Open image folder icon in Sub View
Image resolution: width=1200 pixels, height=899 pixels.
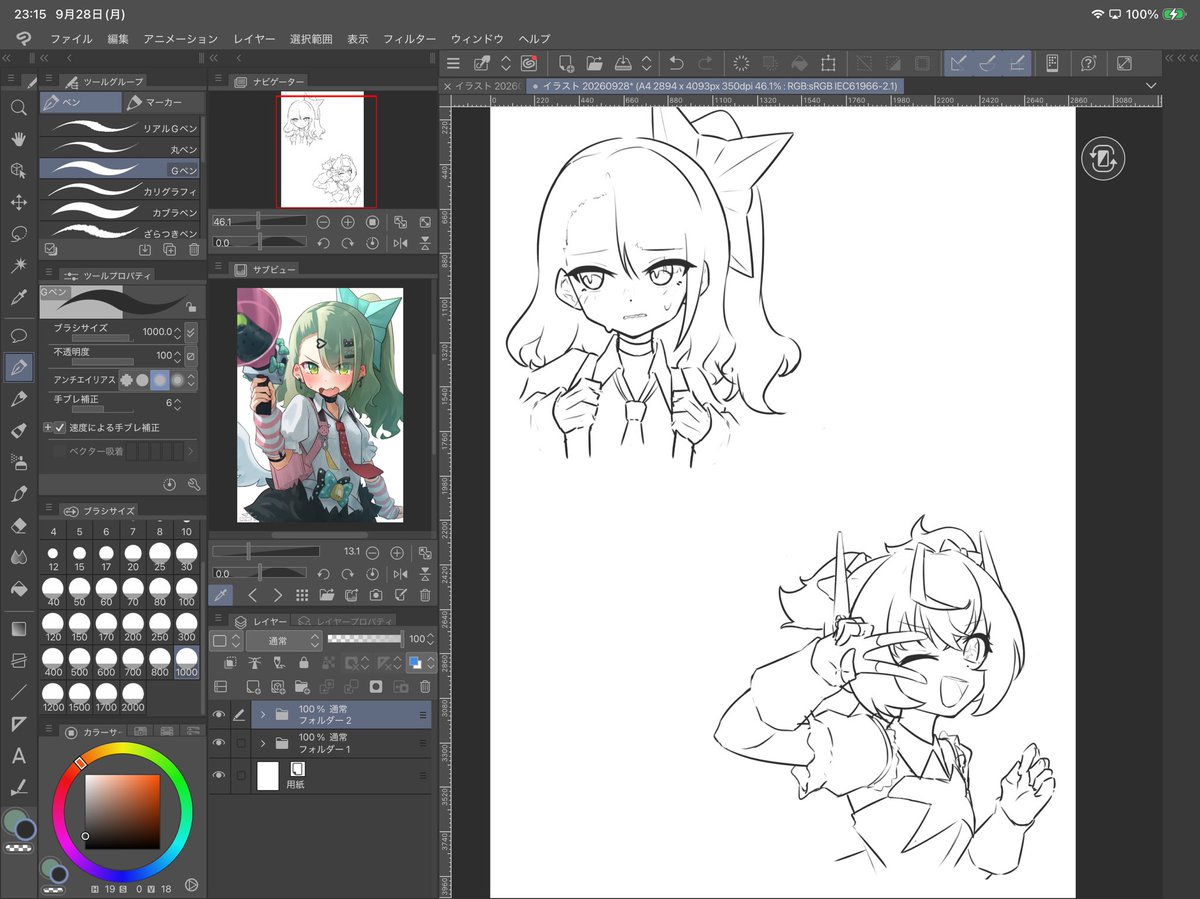coord(327,595)
